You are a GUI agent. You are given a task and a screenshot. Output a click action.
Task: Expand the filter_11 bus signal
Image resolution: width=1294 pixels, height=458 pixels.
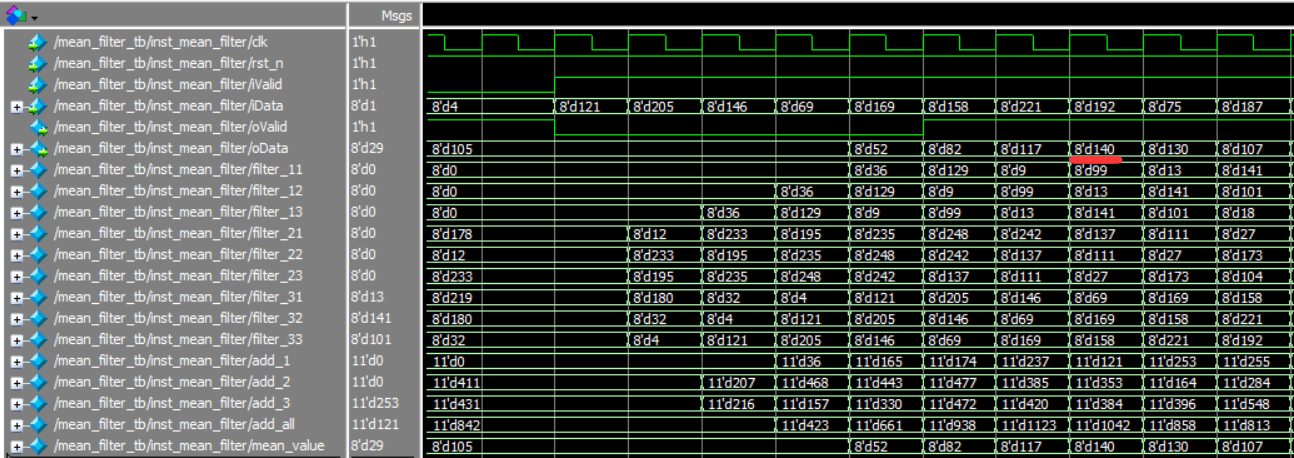coord(16,169)
